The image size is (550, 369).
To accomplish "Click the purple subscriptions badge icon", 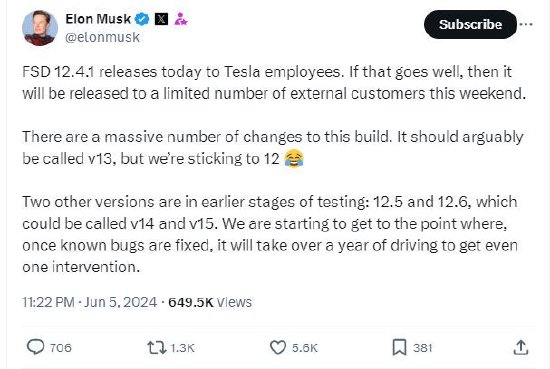I will tap(180, 19).
